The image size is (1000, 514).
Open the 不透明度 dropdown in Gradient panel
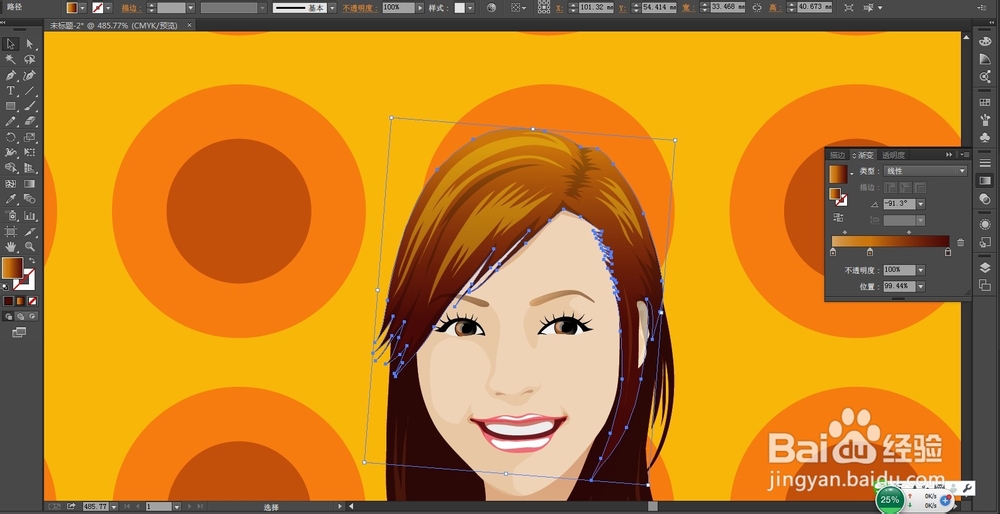[x=919, y=270]
